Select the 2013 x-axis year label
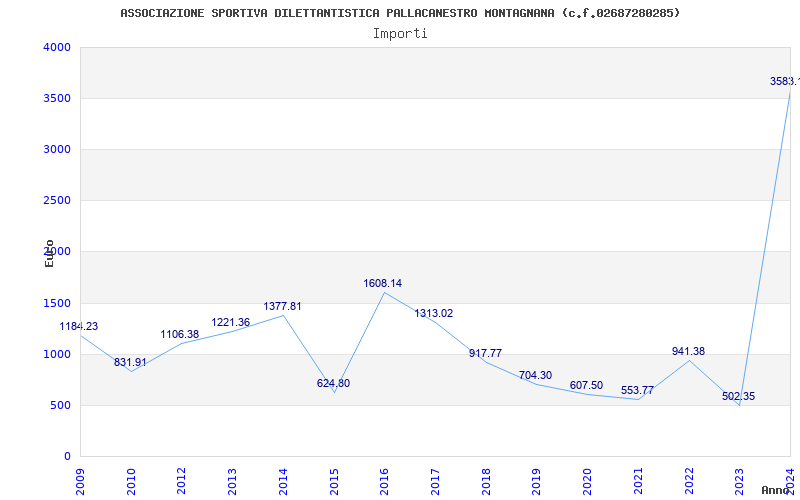The width and height of the screenshot is (800, 500). coord(233,482)
